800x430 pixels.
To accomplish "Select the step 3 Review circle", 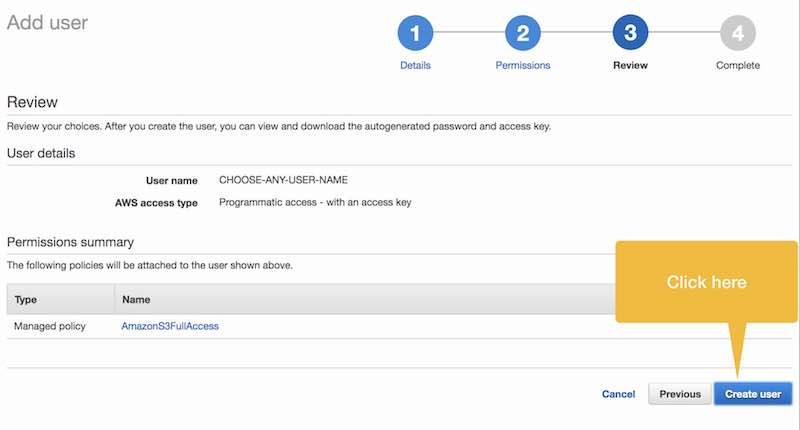I will click(630, 33).
